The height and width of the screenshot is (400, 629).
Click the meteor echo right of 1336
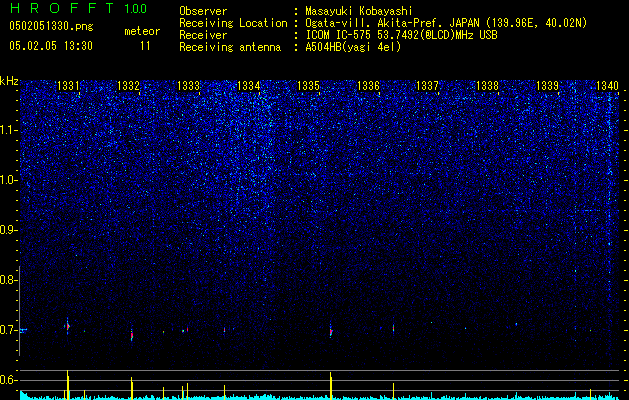394,328
